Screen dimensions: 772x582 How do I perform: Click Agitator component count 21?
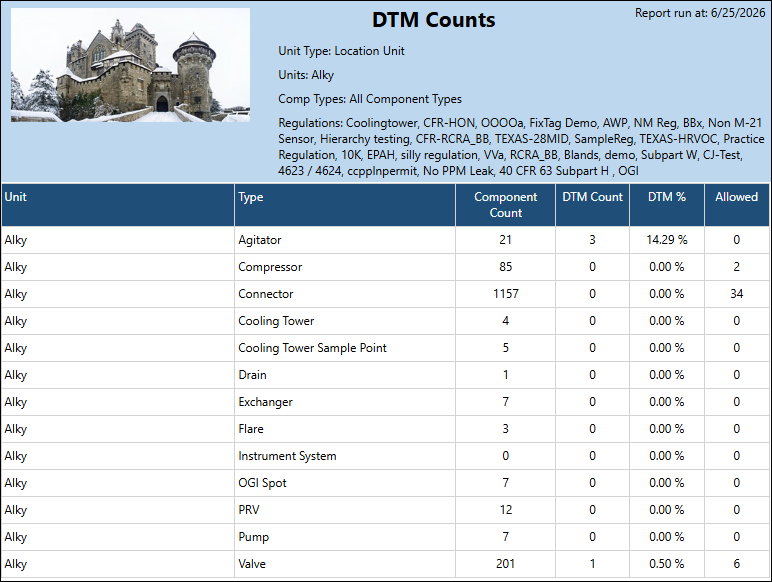(506, 240)
